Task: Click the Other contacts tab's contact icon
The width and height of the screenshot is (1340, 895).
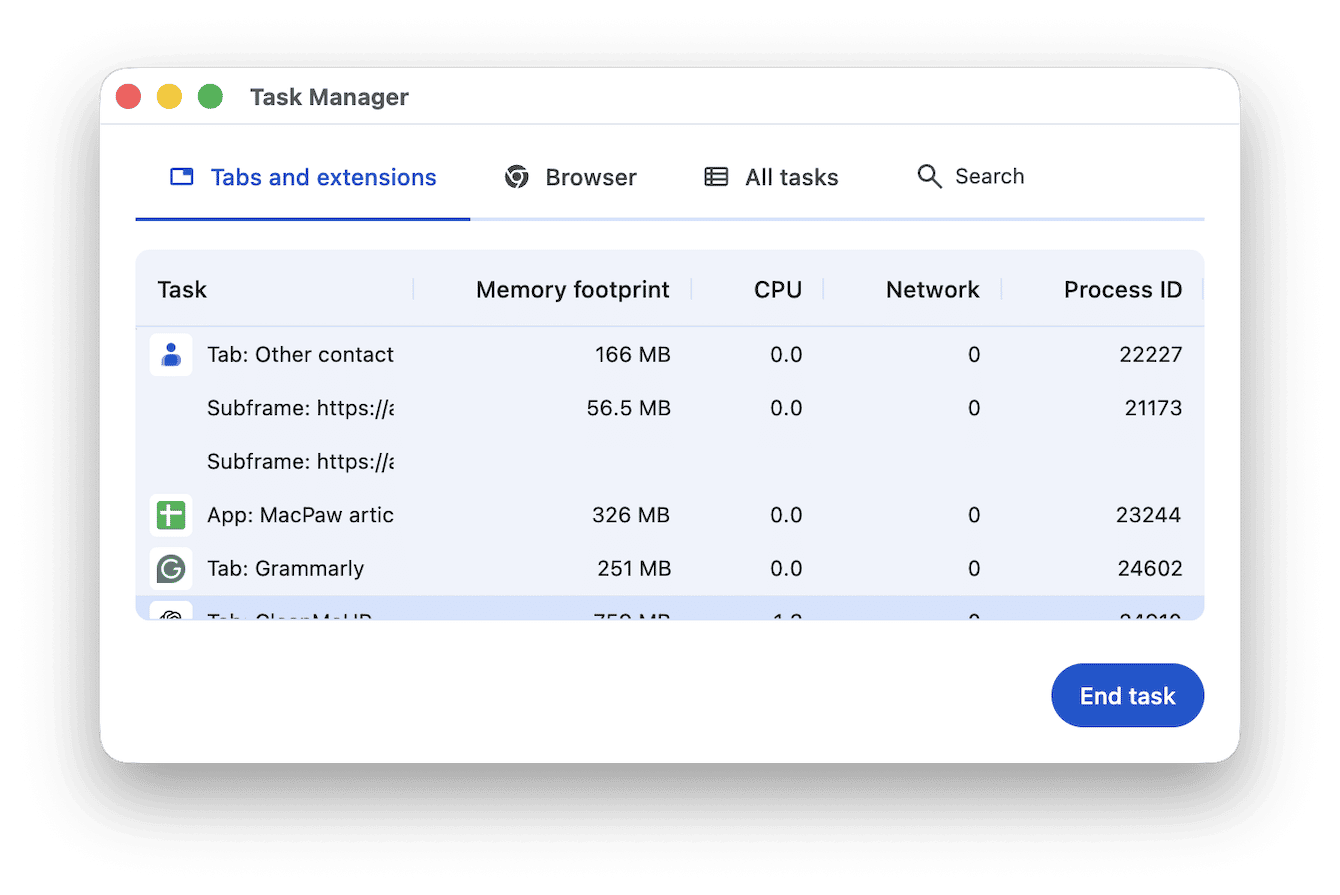Action: click(171, 355)
